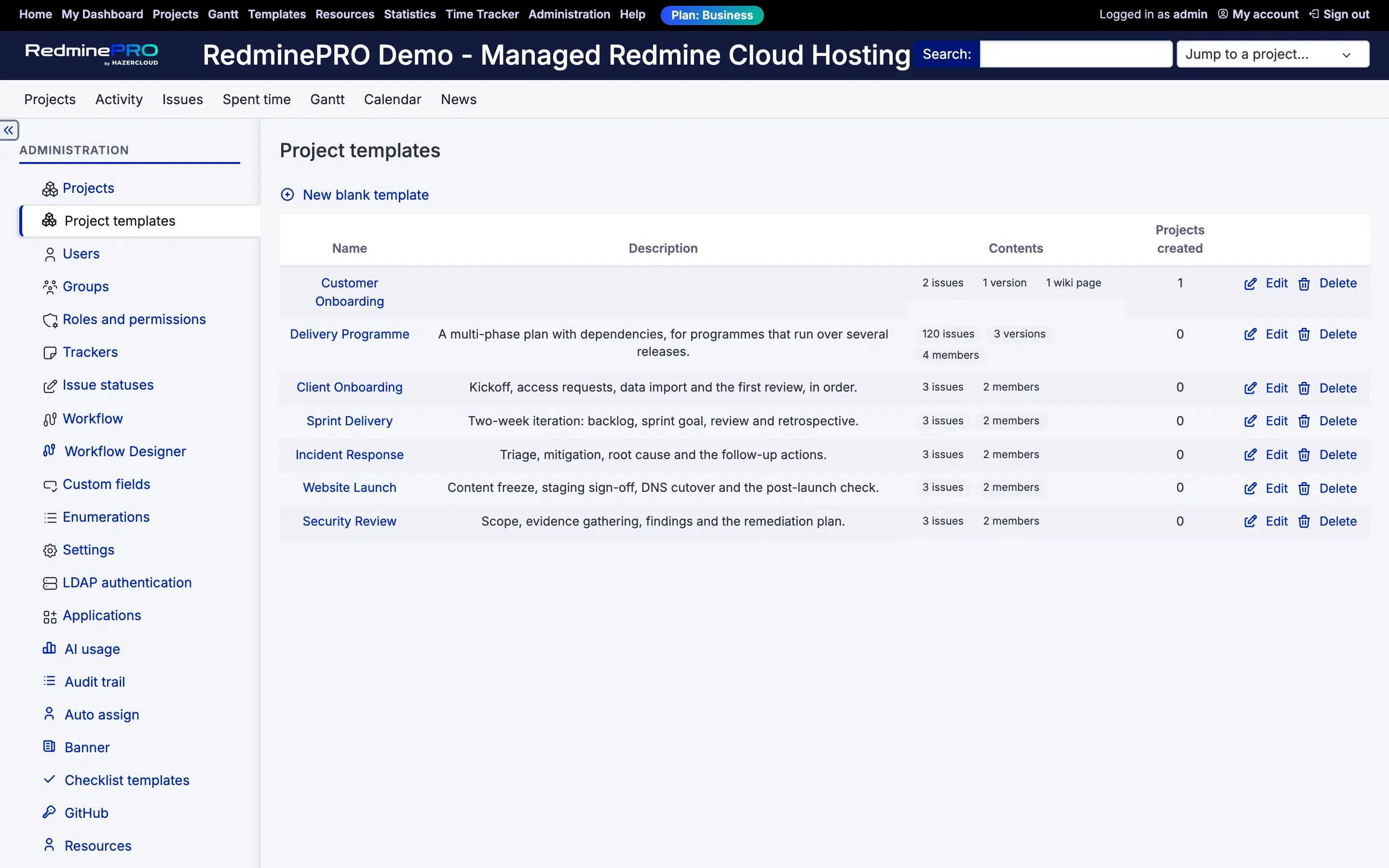Image resolution: width=1389 pixels, height=868 pixels.
Task: Go to Time Tracker in top menu
Action: coord(482,14)
